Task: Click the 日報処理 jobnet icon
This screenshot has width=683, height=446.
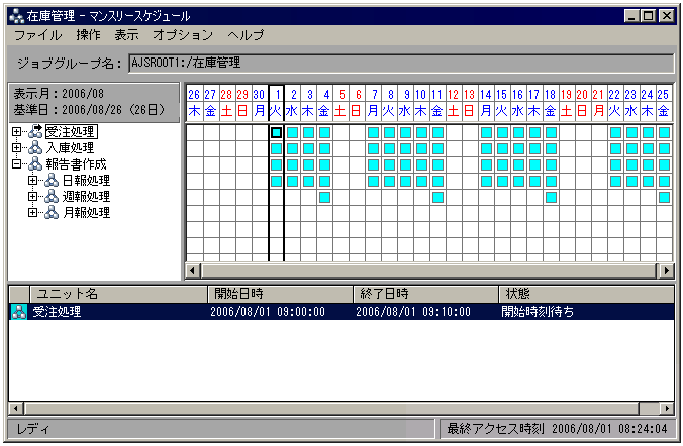Action: point(51,180)
